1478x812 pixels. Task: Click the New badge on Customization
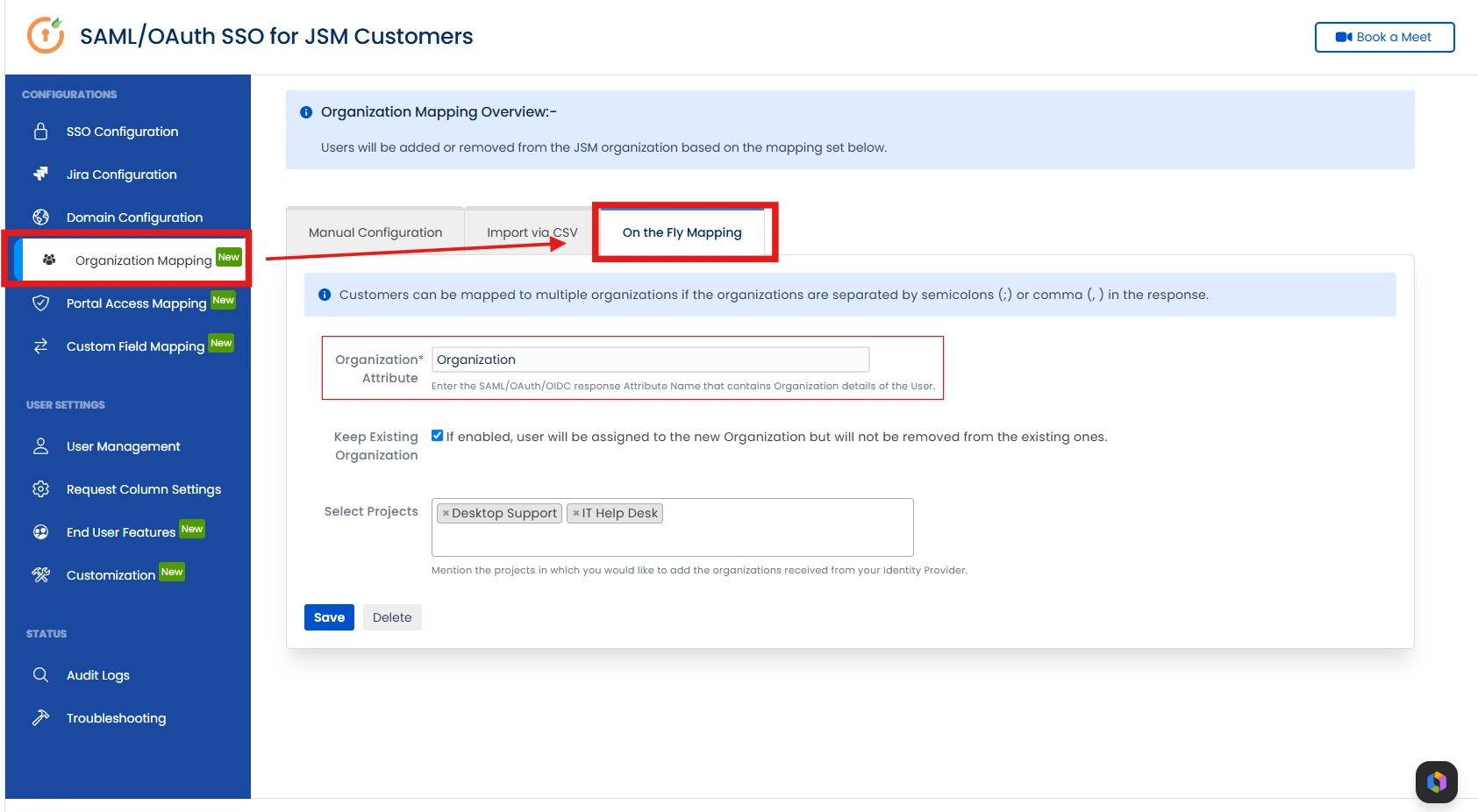(172, 572)
